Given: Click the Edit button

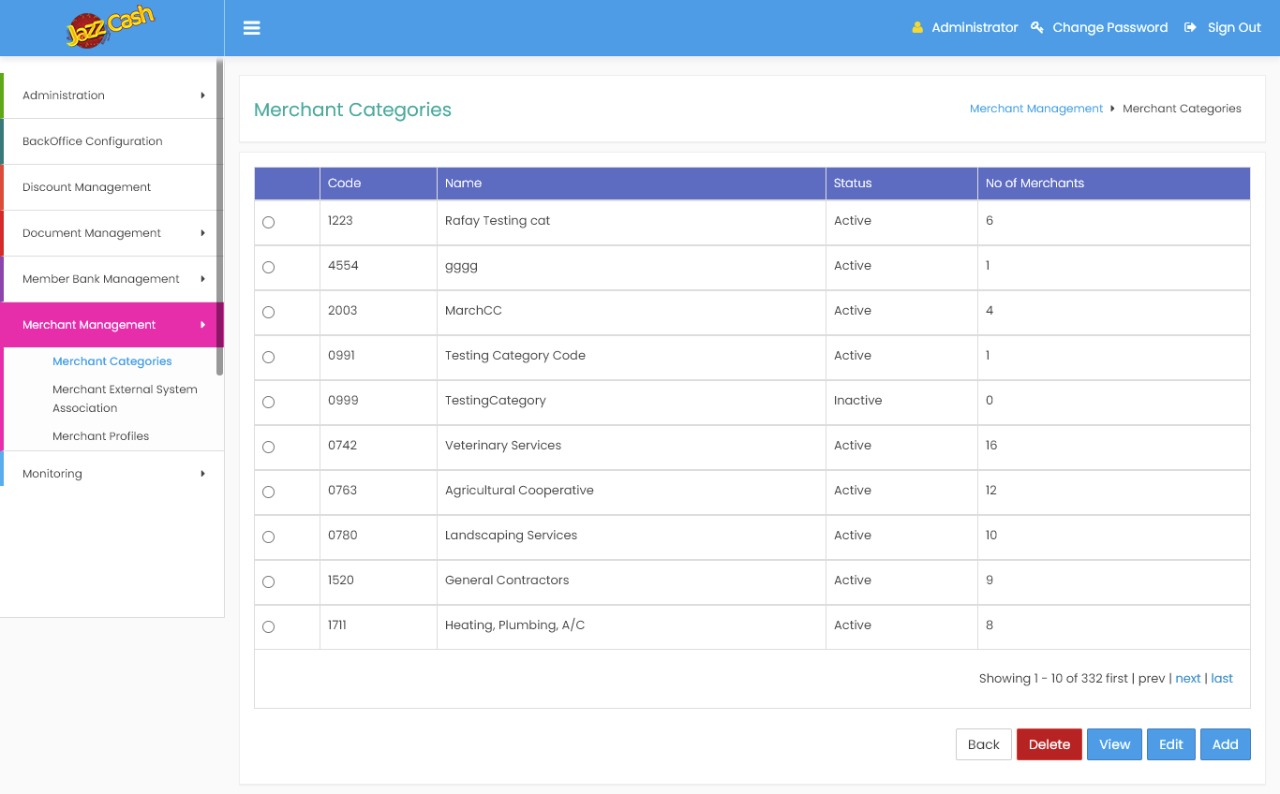Looking at the screenshot, I should click(1171, 744).
